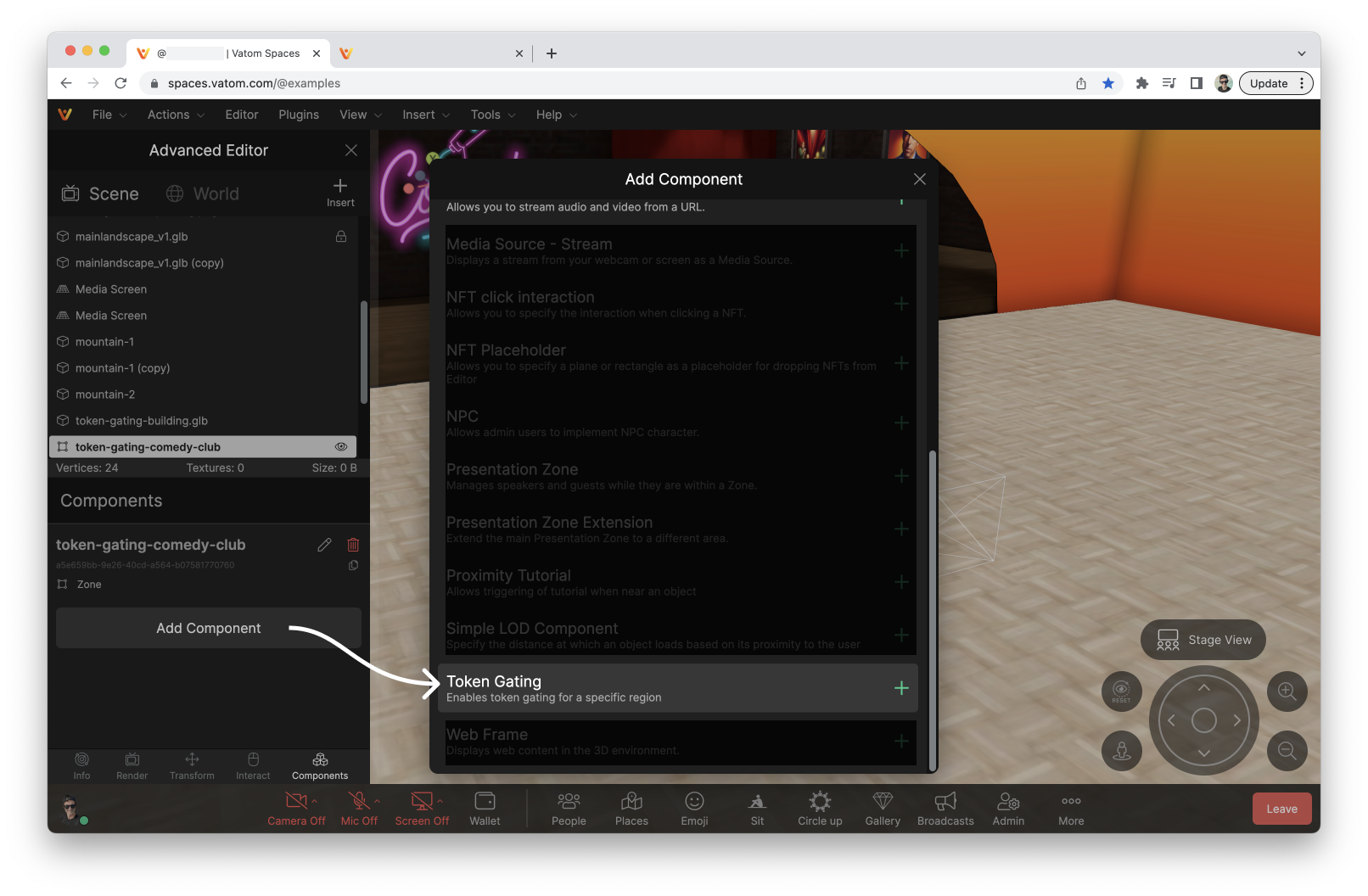Open the Editor menu item
The image size is (1368, 896).
click(242, 115)
